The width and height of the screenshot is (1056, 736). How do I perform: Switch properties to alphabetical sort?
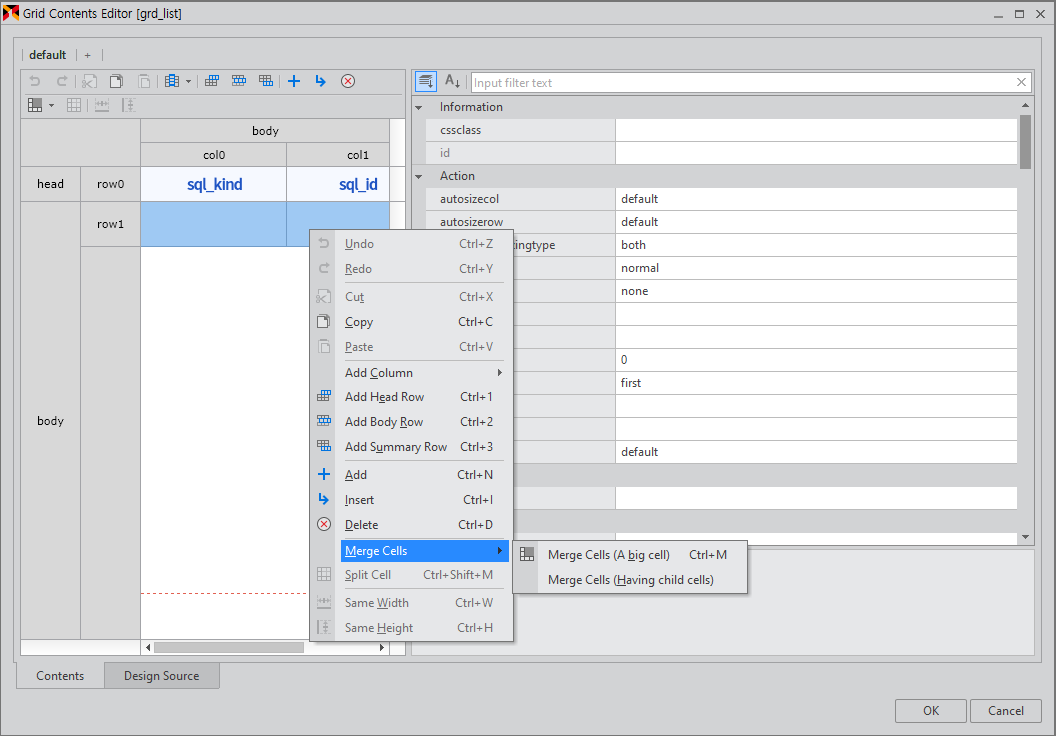(x=452, y=82)
